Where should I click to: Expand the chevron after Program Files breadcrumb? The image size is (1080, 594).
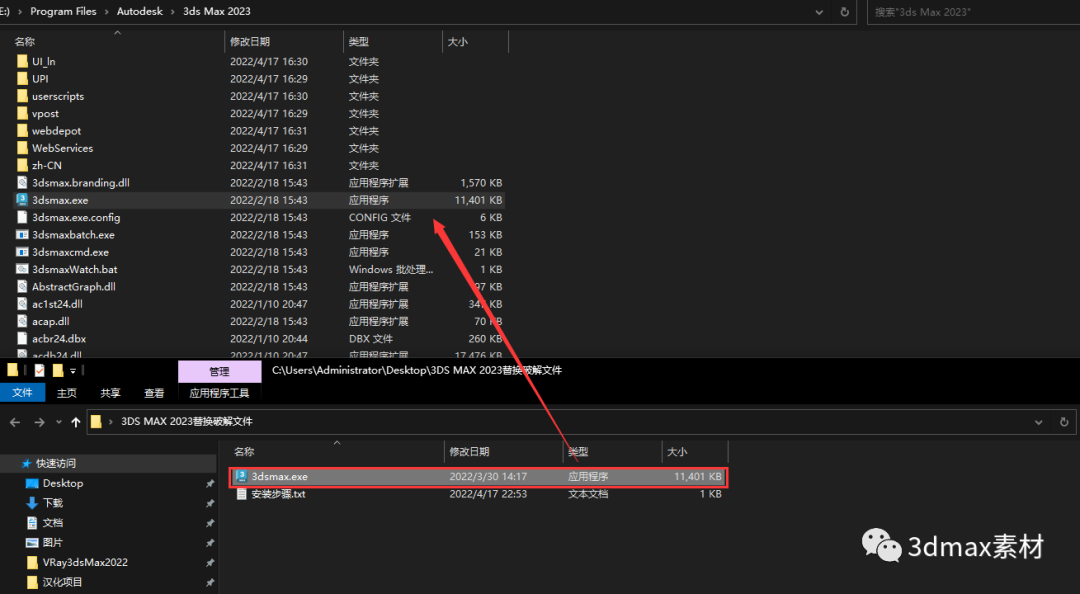(107, 12)
